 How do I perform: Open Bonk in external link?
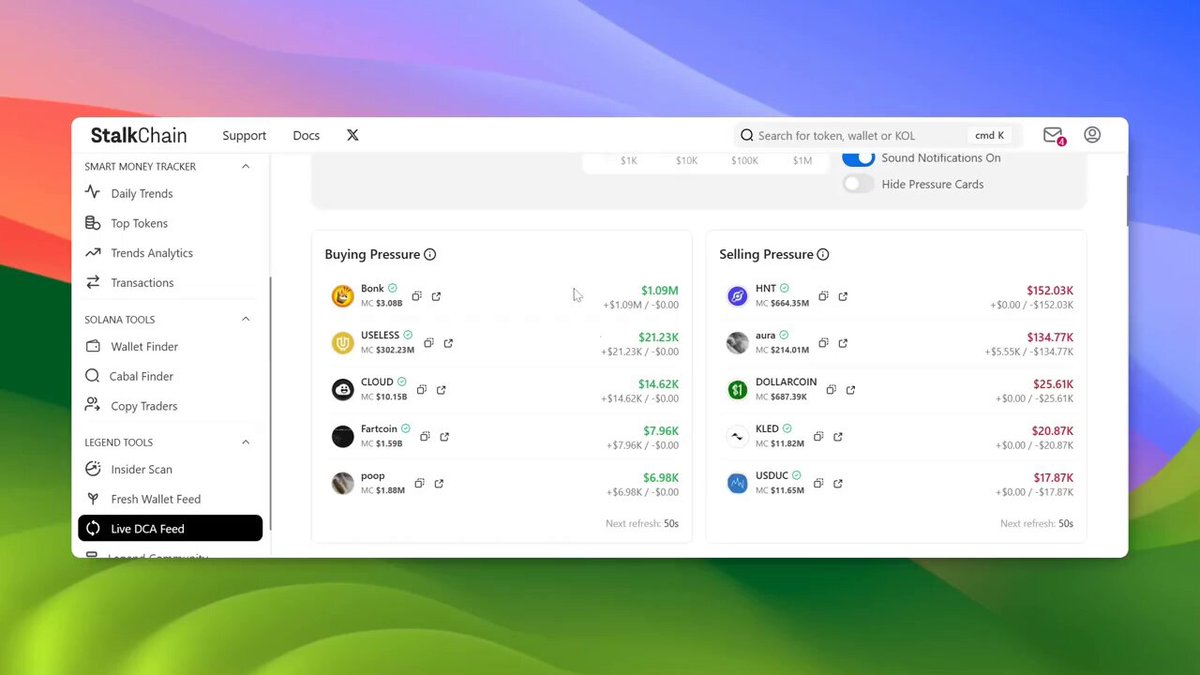click(x=437, y=296)
